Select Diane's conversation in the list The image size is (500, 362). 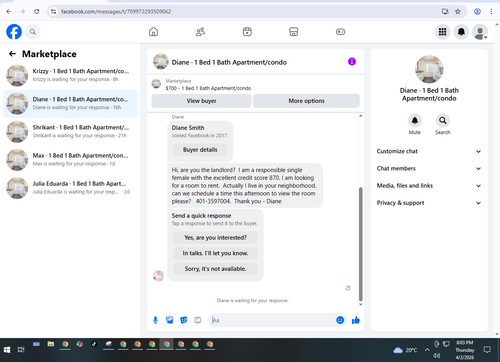point(70,103)
